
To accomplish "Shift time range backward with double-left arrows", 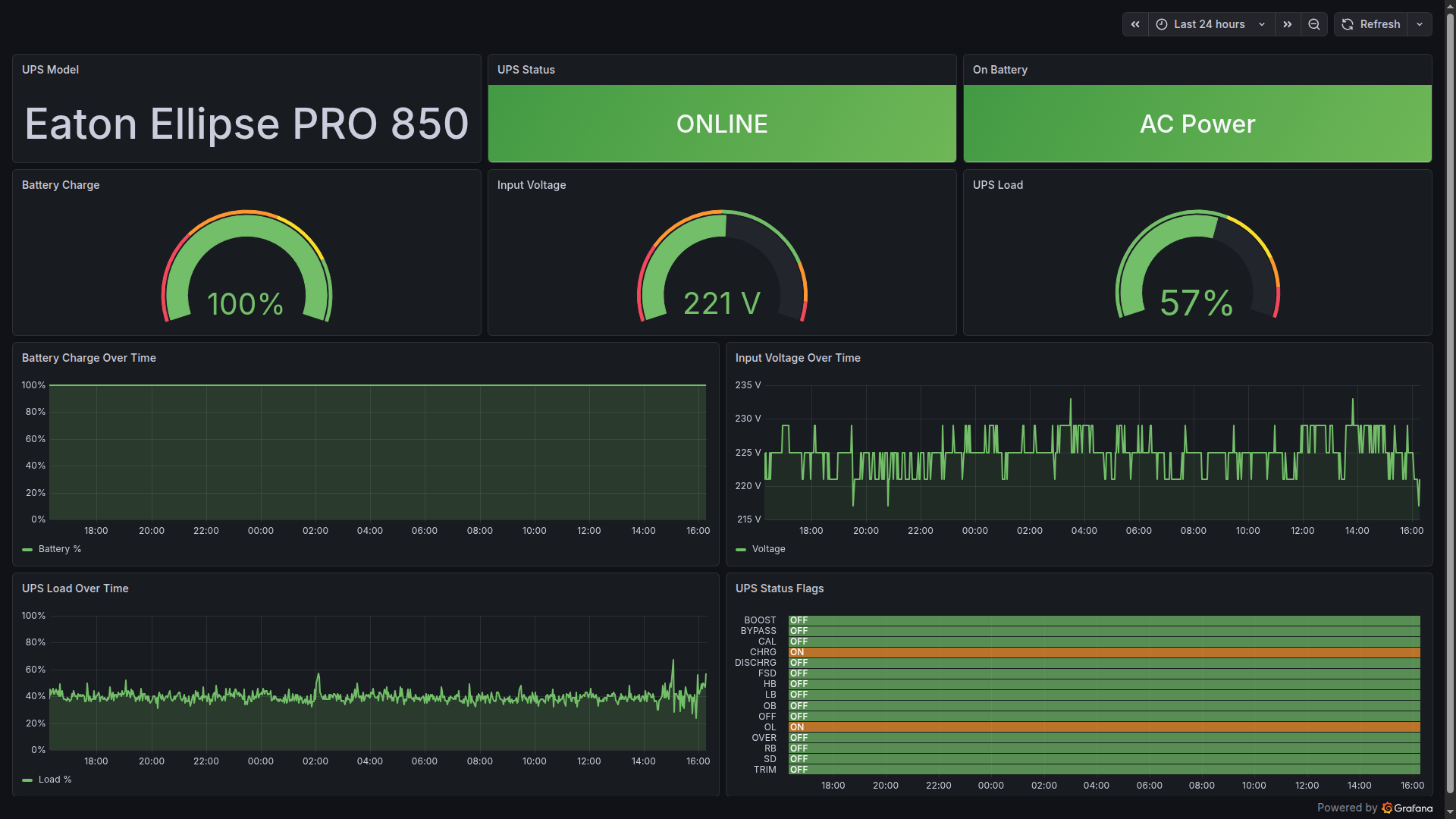I will (x=1135, y=24).
